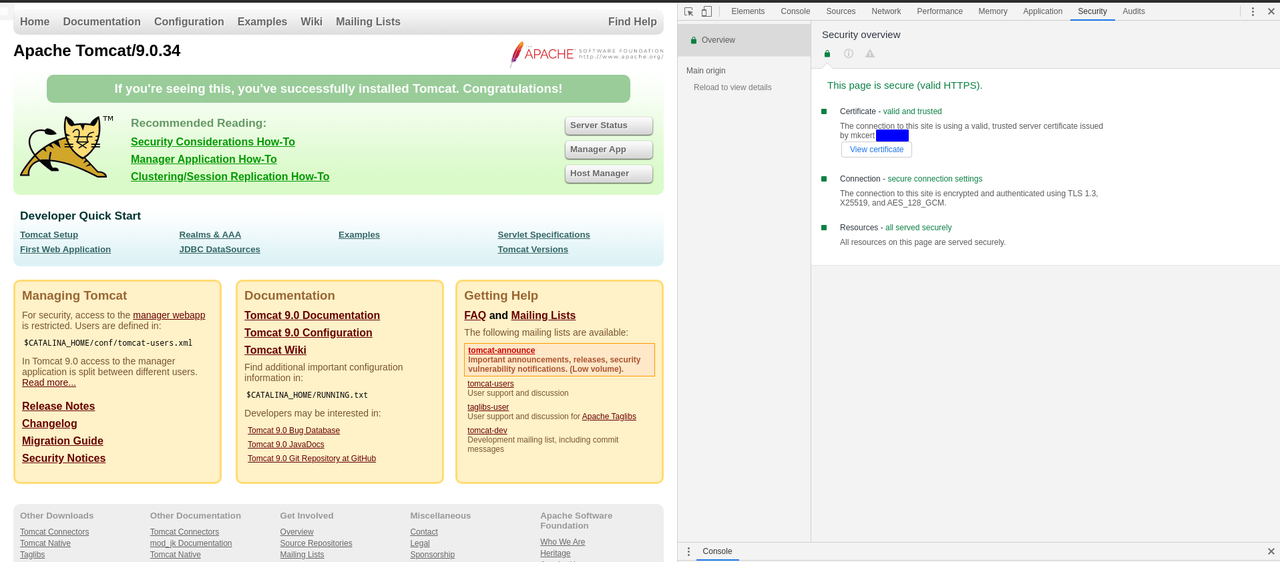Open the manager webapp link

point(169,315)
